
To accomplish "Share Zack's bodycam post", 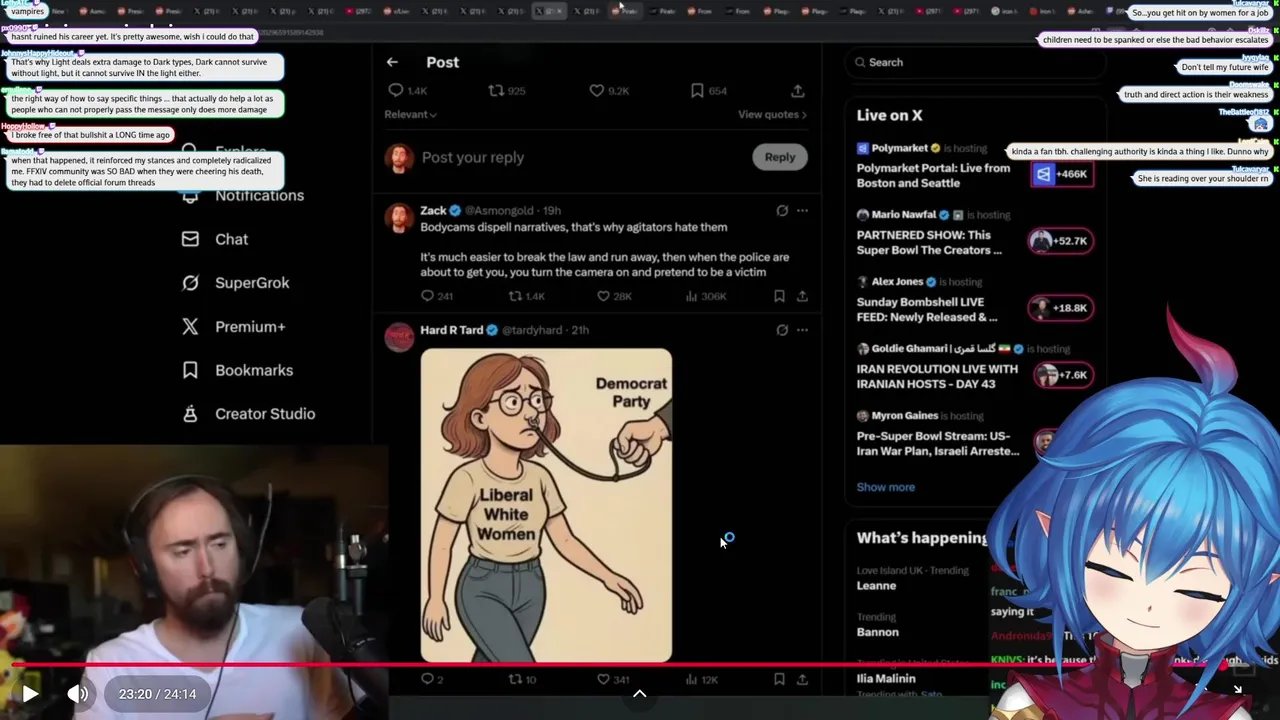I will click(x=802, y=296).
